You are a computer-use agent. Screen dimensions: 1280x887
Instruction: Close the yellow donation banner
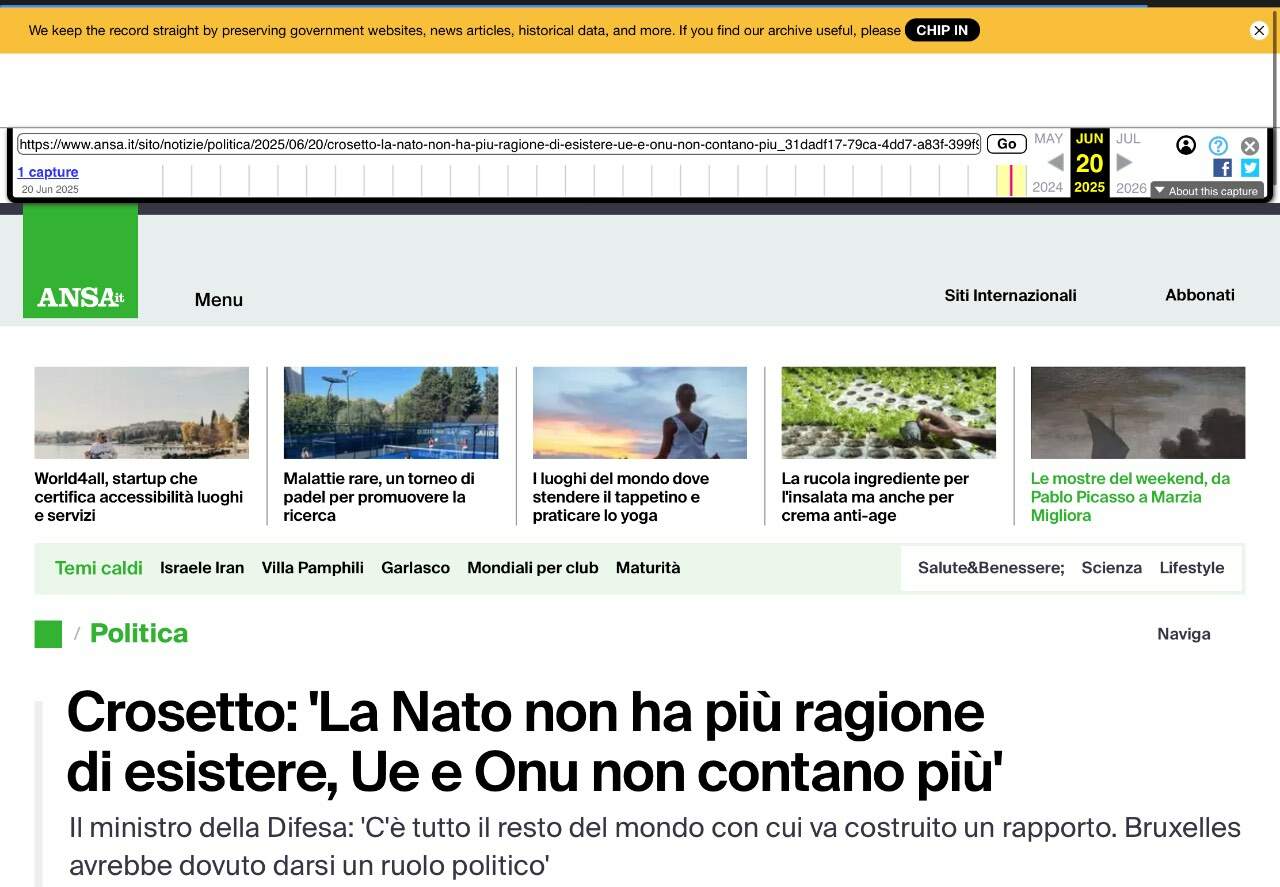1259,30
